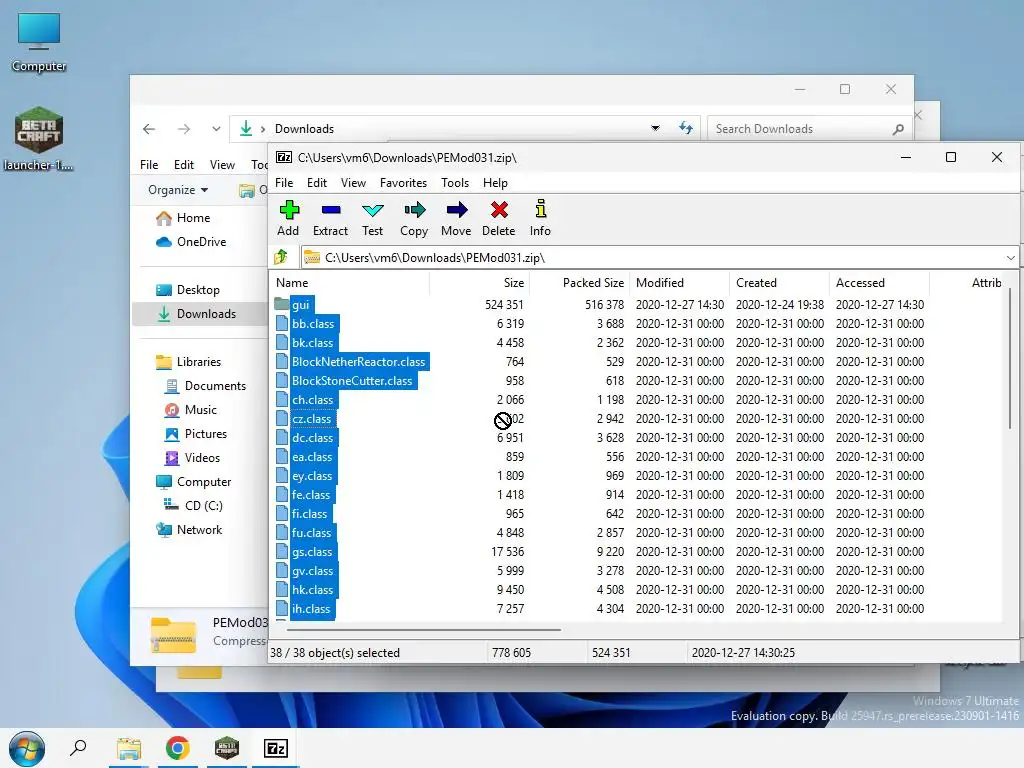Open the Organize dropdown in Explorer

pos(178,190)
